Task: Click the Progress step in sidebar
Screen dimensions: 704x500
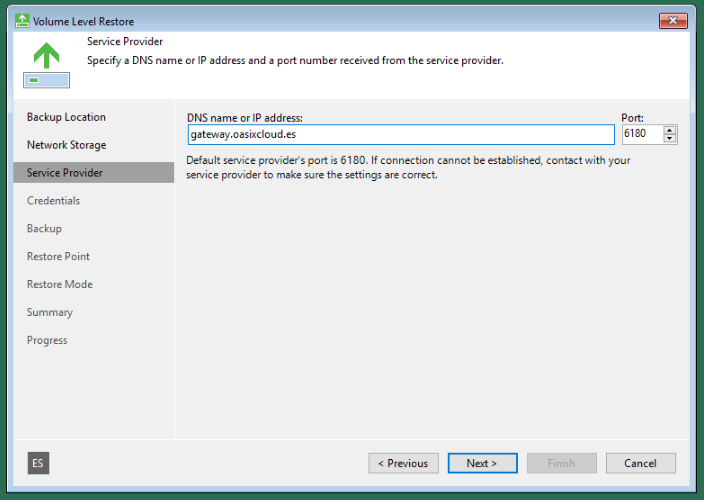Action: pyautogui.click(x=47, y=341)
